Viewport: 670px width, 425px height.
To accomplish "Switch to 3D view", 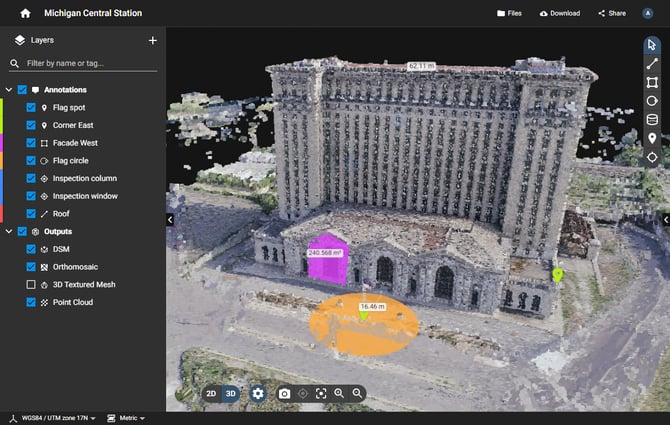I will click(231, 394).
